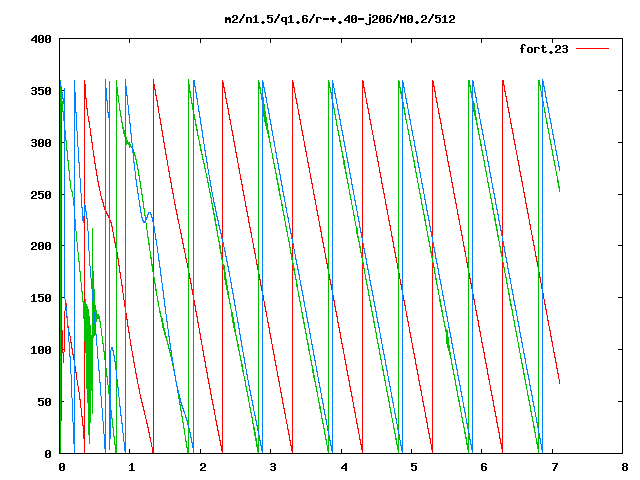
Task: Click x-axis label 5
Action: point(414,467)
